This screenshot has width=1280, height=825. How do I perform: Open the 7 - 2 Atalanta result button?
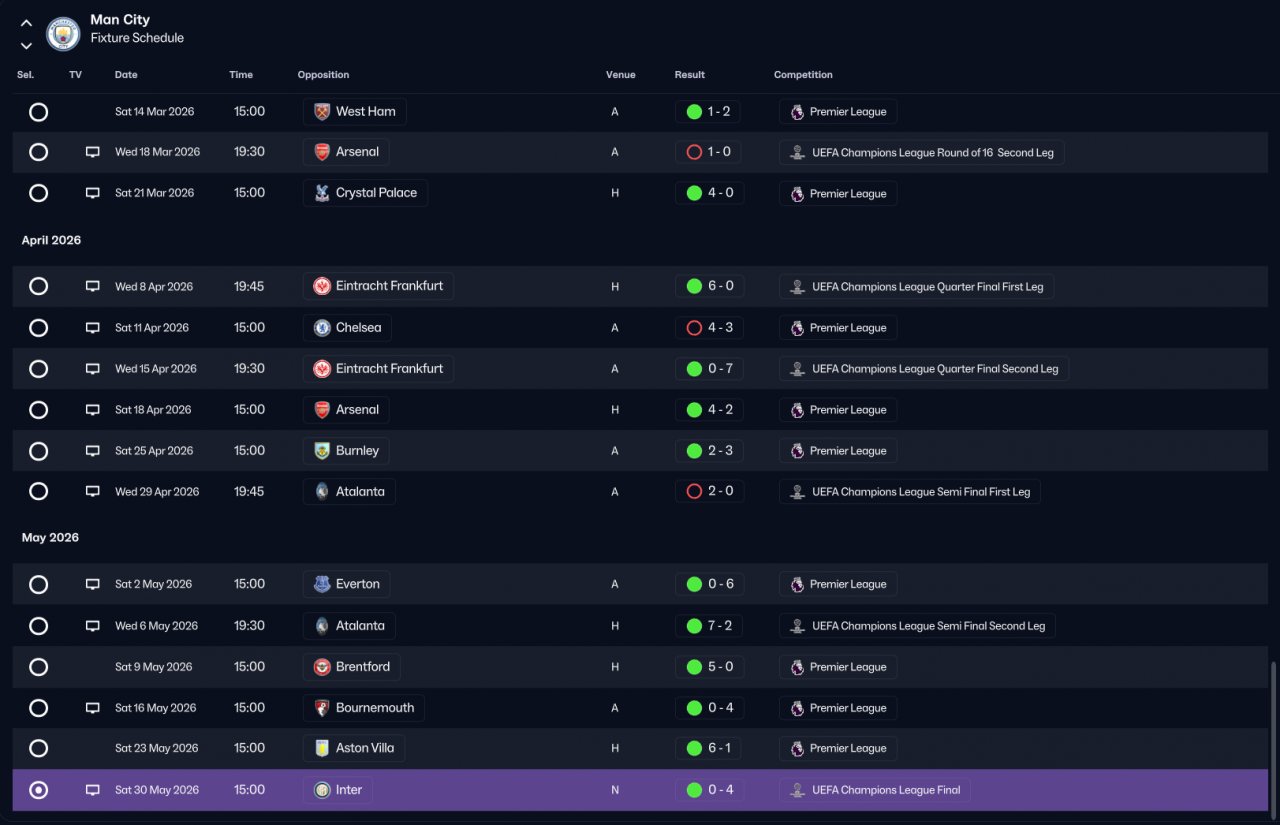(x=709, y=626)
